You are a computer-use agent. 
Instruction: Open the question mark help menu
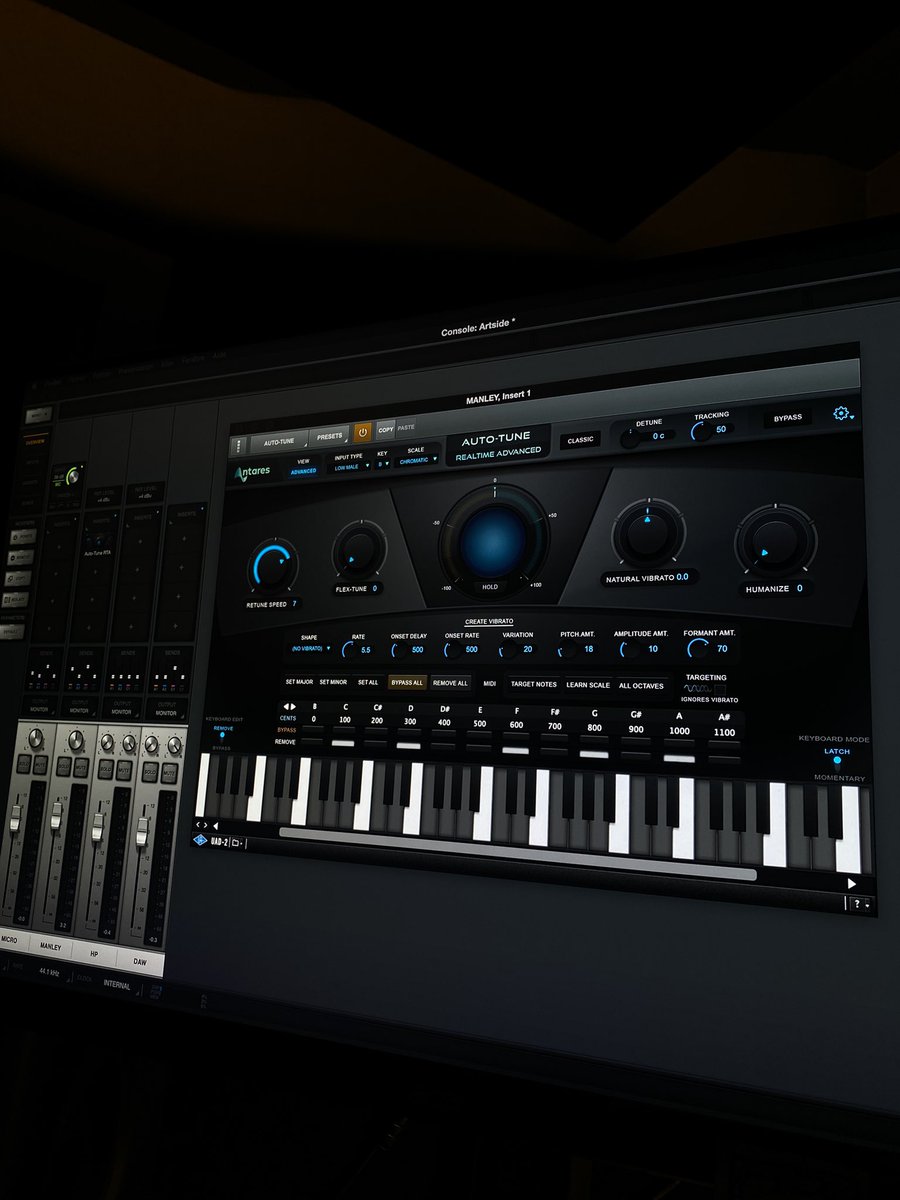[x=860, y=903]
